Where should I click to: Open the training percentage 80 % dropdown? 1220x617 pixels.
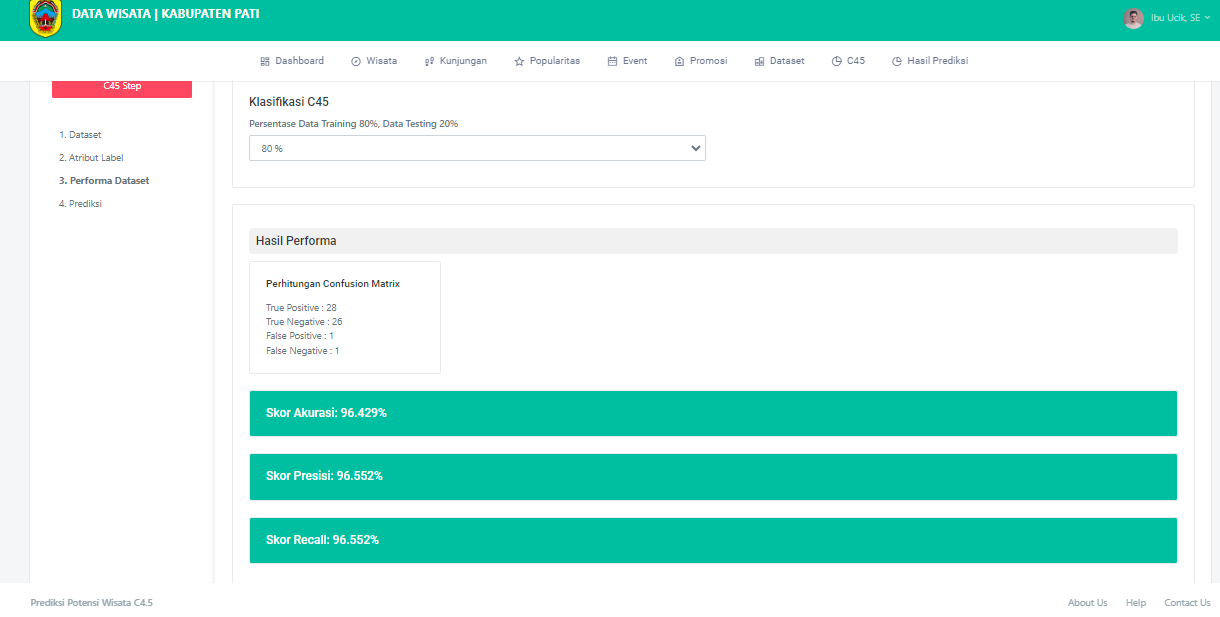point(477,148)
